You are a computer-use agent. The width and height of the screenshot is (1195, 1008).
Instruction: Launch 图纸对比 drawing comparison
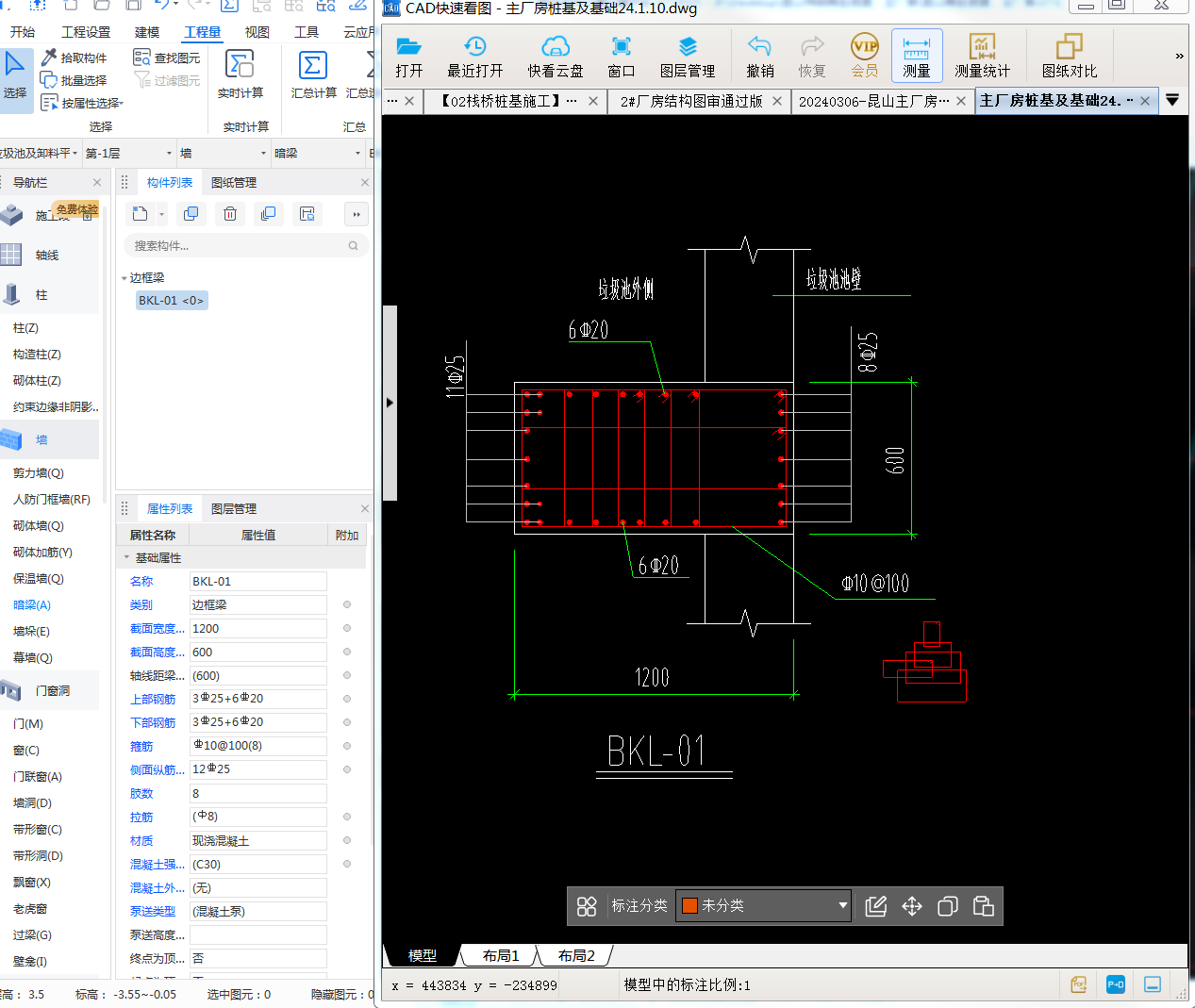click(x=1070, y=56)
